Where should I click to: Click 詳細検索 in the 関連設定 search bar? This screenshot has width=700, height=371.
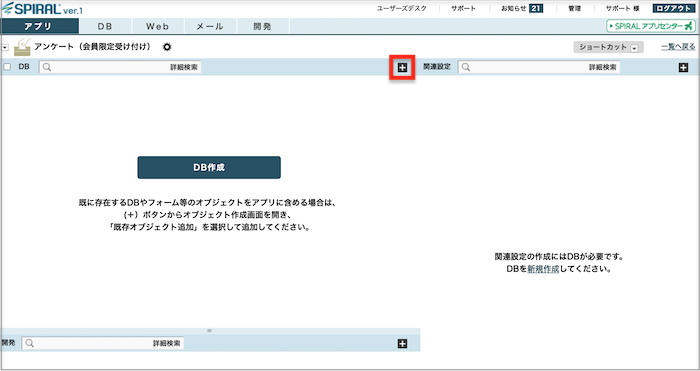602,67
